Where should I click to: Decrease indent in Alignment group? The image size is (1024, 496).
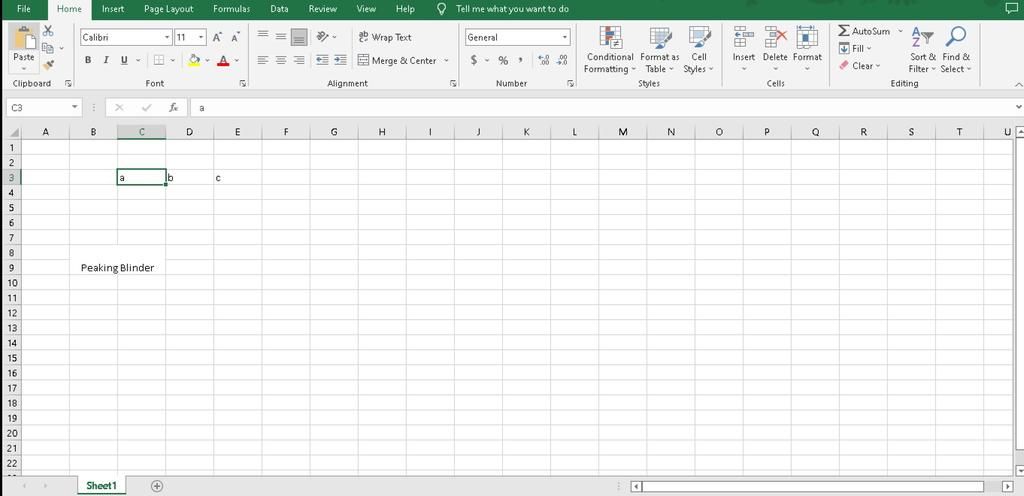[x=322, y=60]
